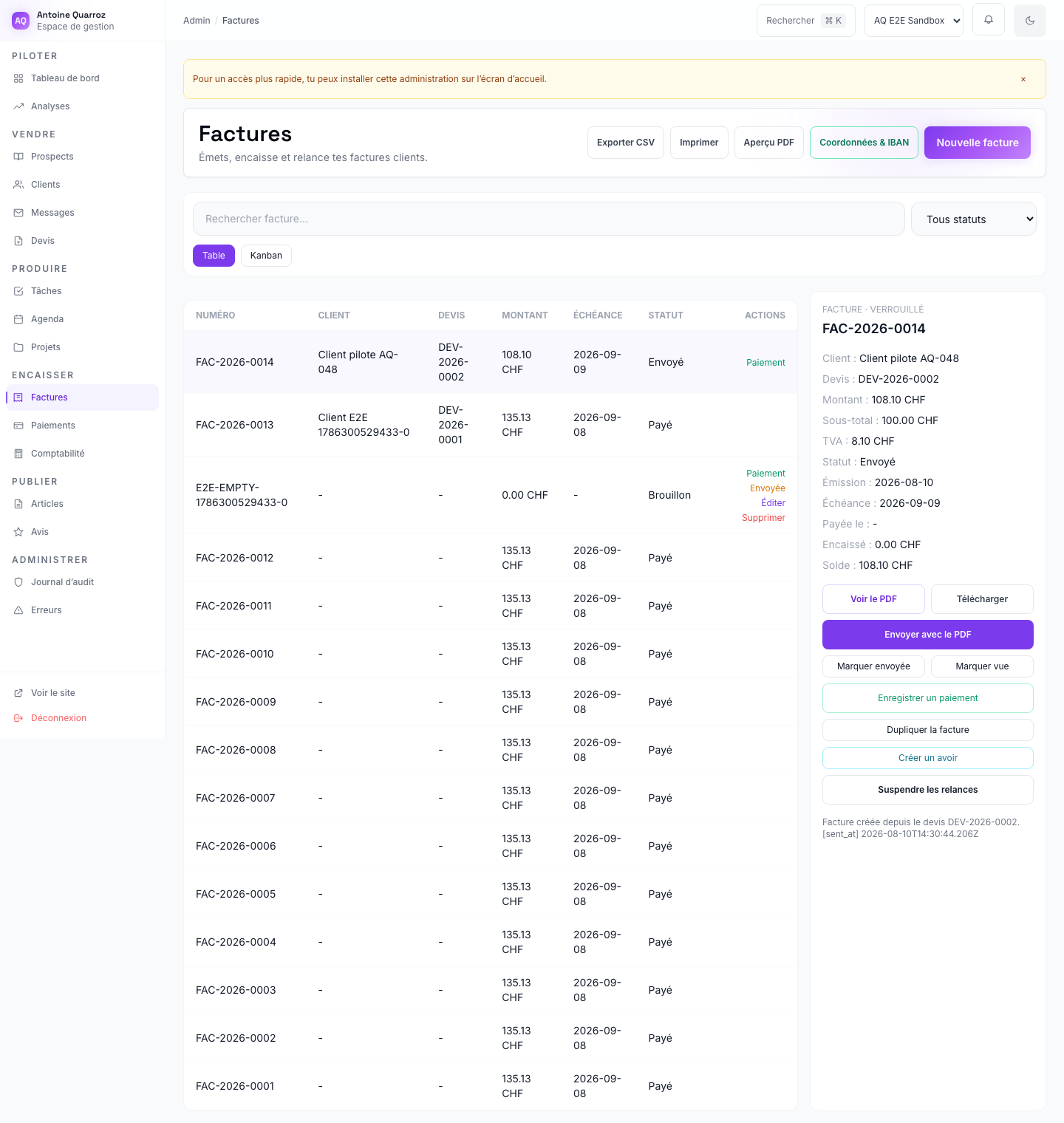The height and width of the screenshot is (1123, 1064).
Task: Click the Analyses trend icon
Action: [x=18, y=106]
